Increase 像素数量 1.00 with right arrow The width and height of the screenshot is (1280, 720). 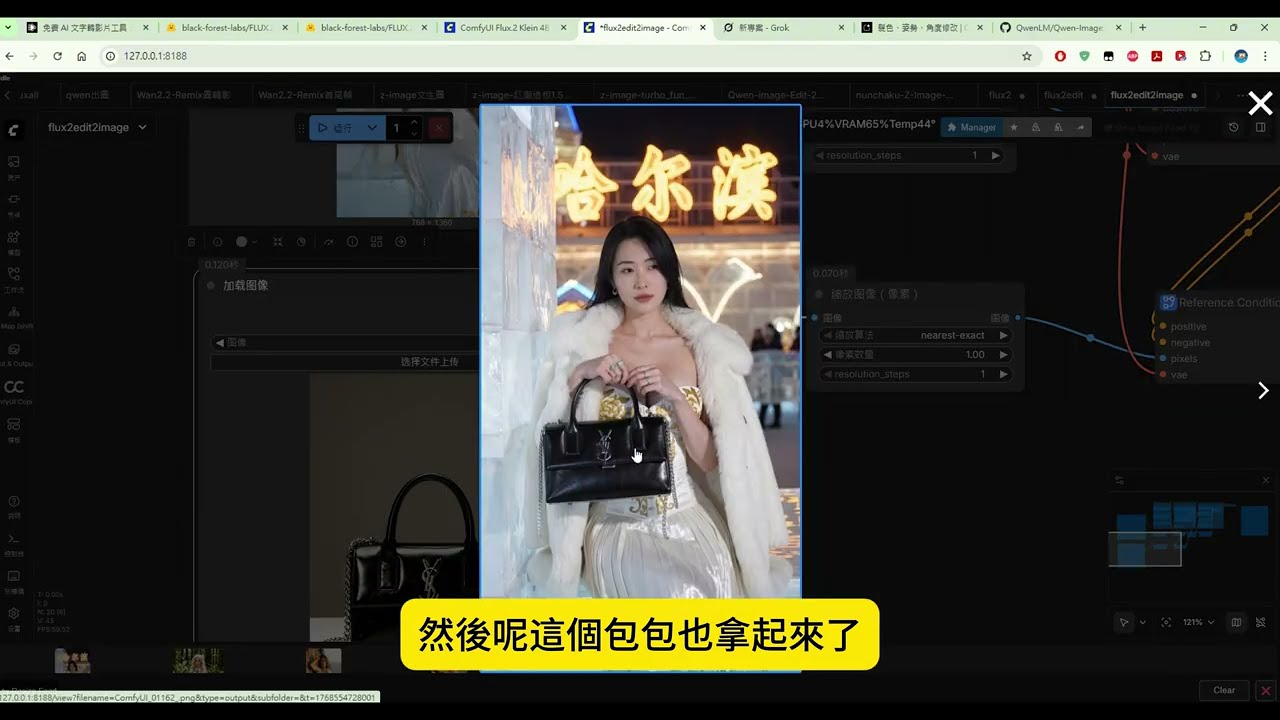click(1003, 354)
